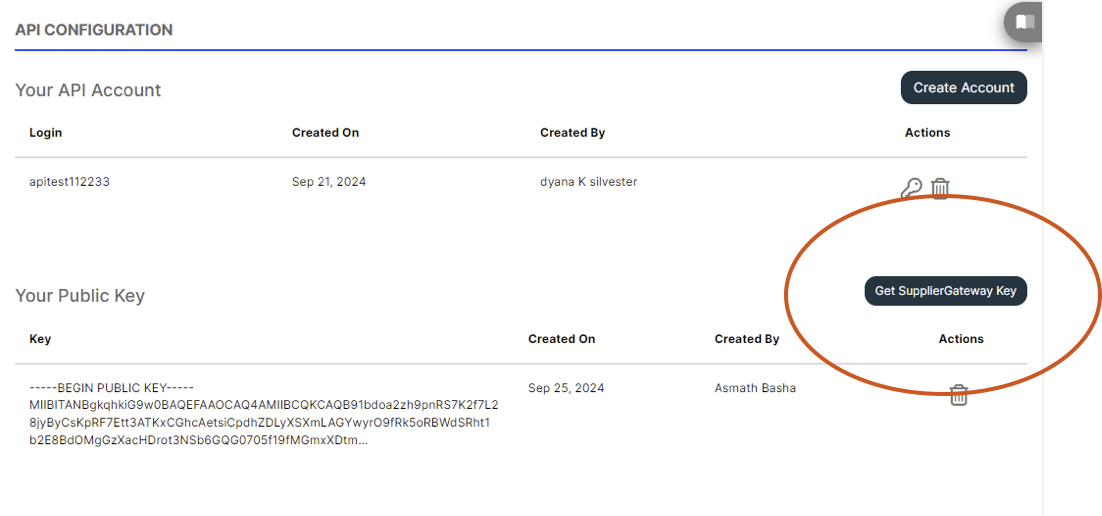
Task: Click the Actions header in public key table
Action: (x=961, y=339)
